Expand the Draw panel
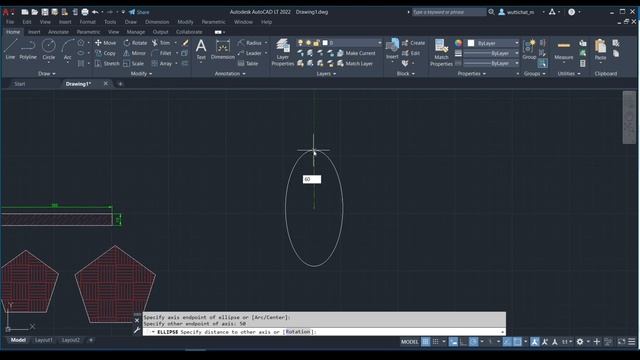 47,74
